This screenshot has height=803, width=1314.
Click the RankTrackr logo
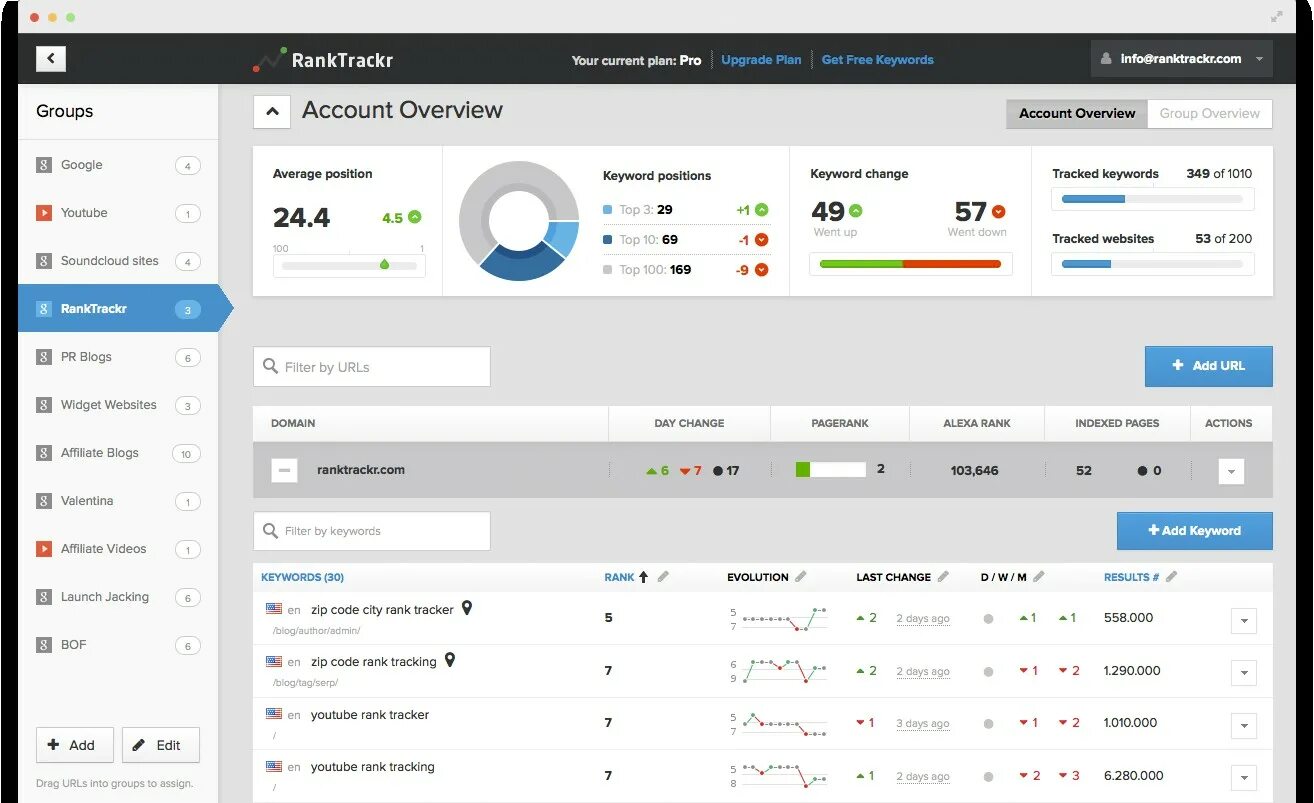tap(322, 60)
